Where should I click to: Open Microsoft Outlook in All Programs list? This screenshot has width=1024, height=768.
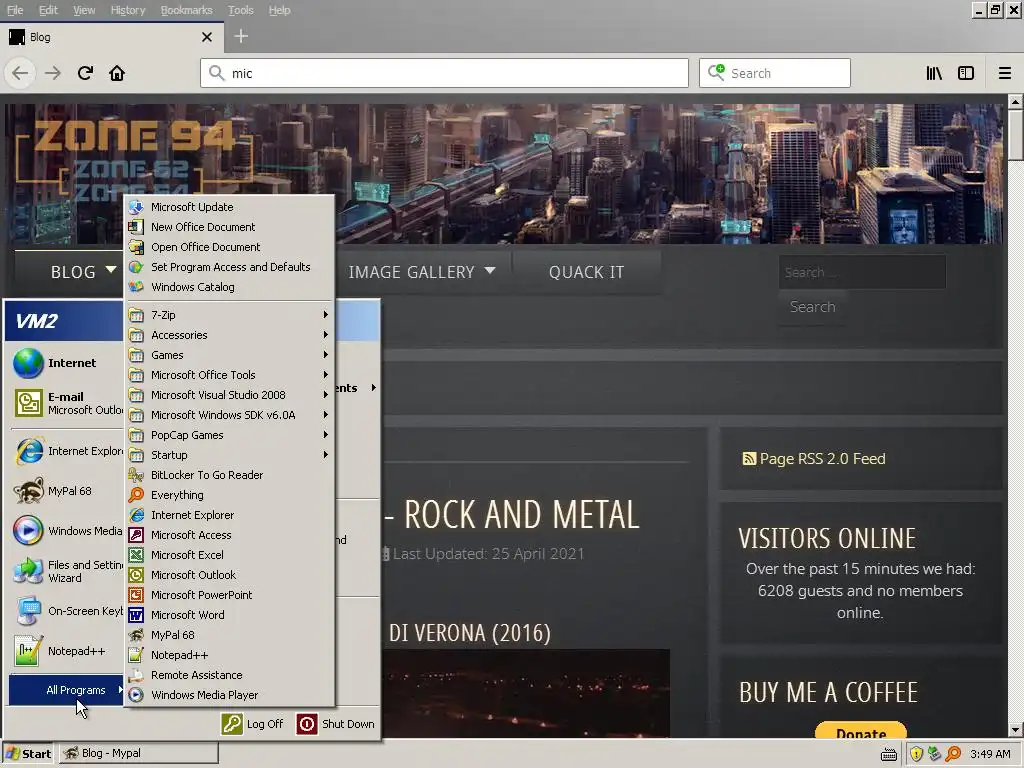pyautogui.click(x=230, y=575)
